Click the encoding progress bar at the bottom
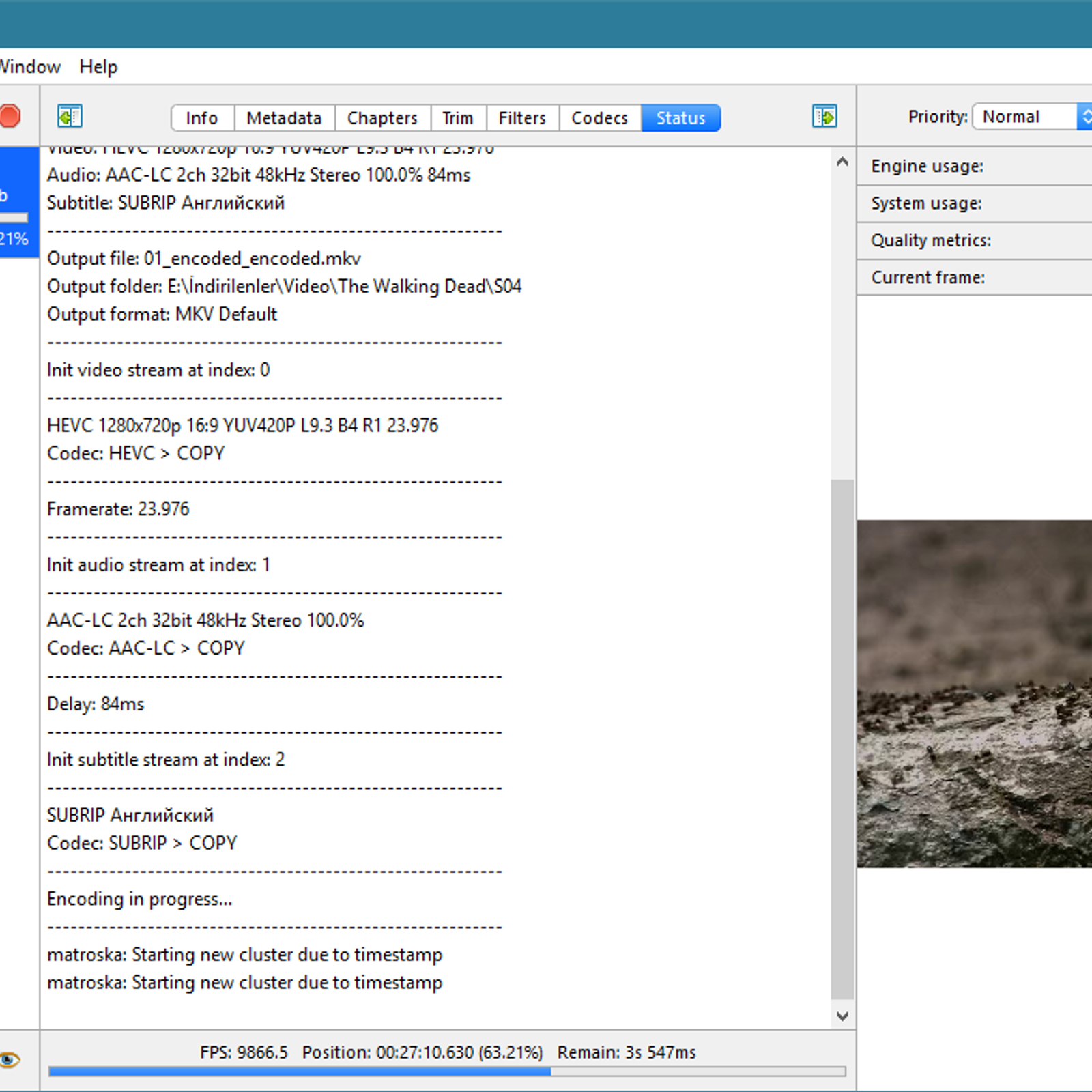This screenshot has width=1092, height=1092. (x=447, y=1072)
